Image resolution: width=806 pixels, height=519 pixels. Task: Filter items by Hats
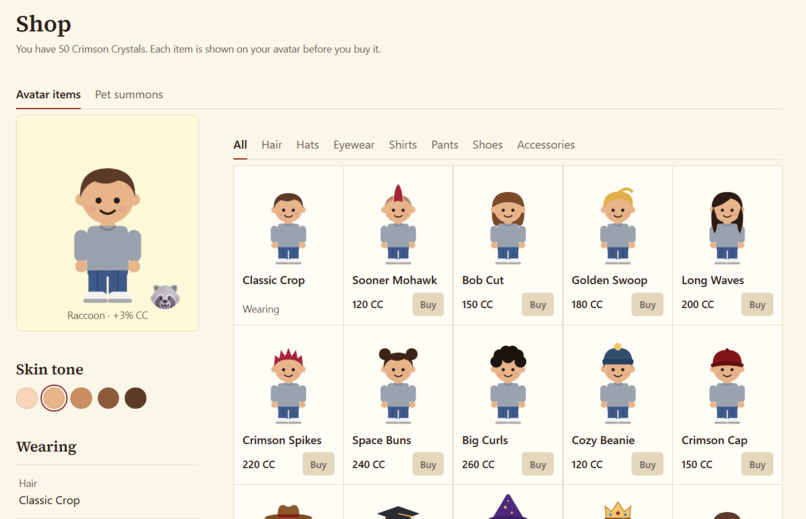pyautogui.click(x=307, y=145)
